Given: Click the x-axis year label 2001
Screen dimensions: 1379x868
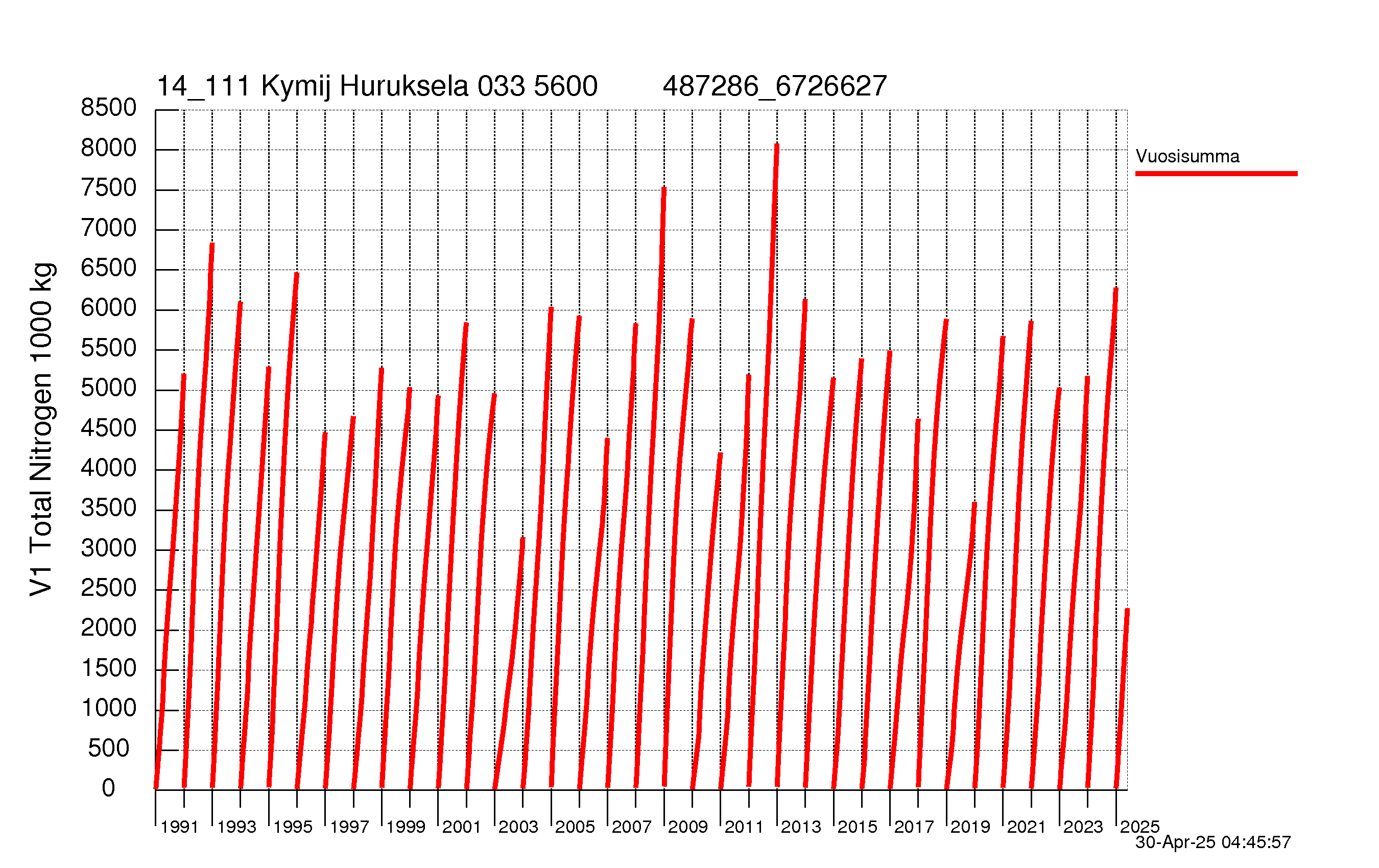Looking at the screenshot, I should click(x=462, y=827).
